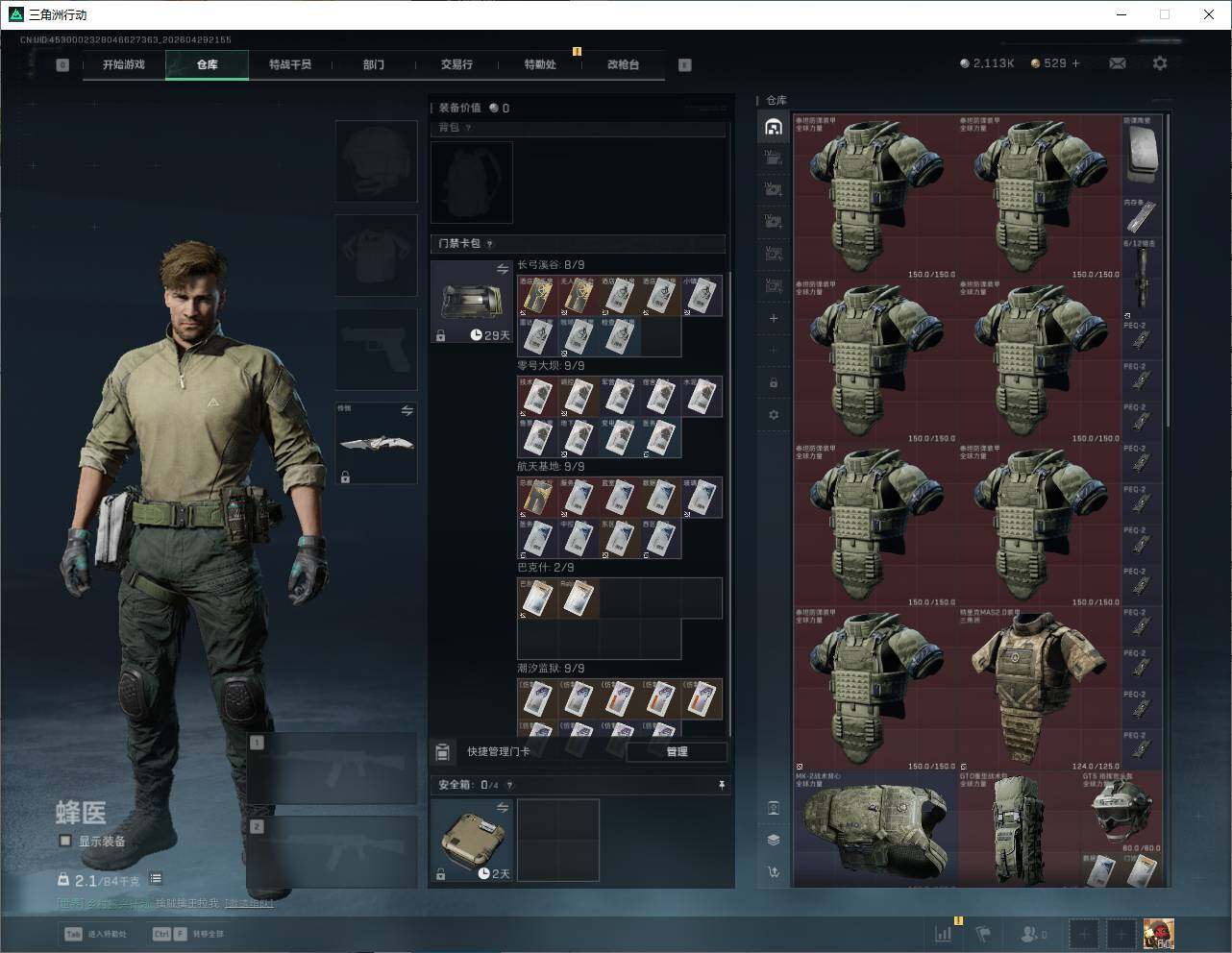Show help for 背包 section
This screenshot has height=953, width=1232.
tap(469, 128)
